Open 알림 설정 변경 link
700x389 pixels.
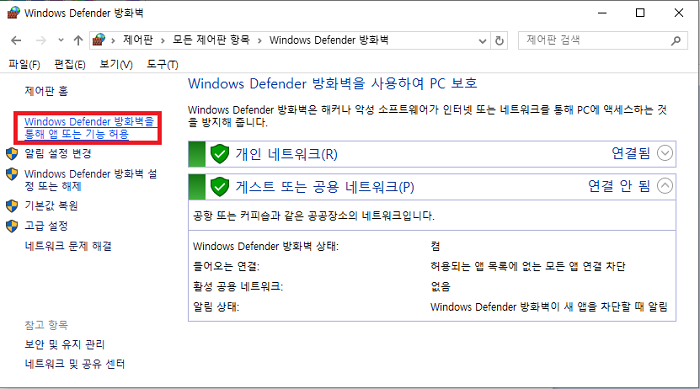pyautogui.click(x=58, y=154)
